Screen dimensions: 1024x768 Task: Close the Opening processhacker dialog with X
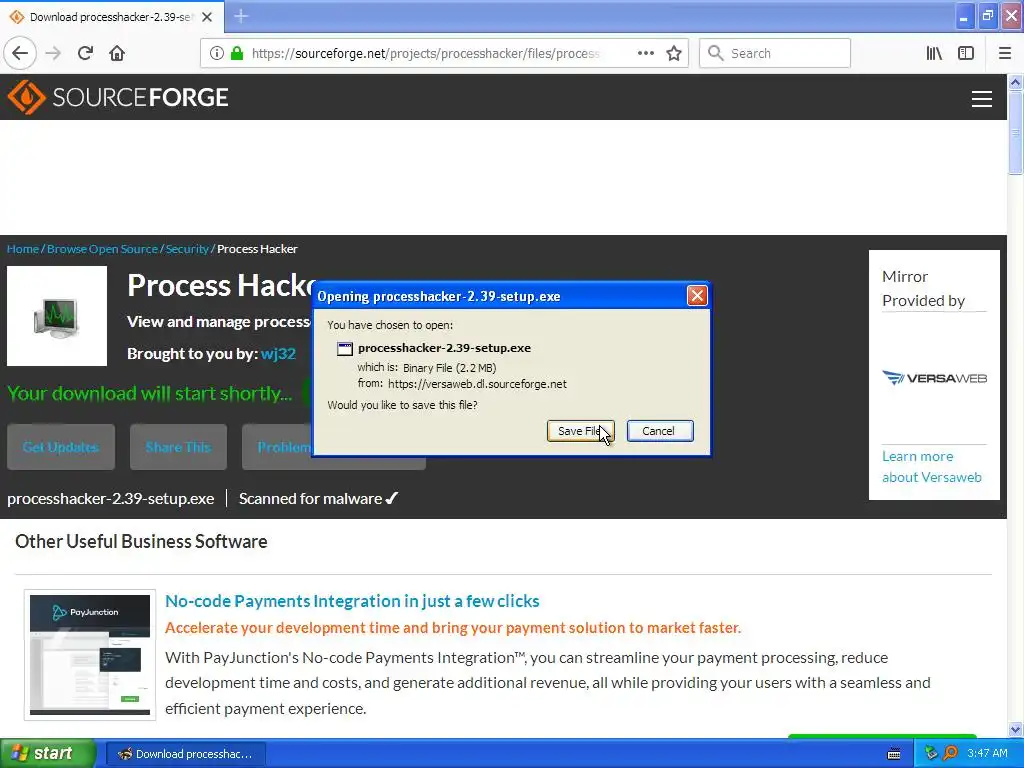697,296
